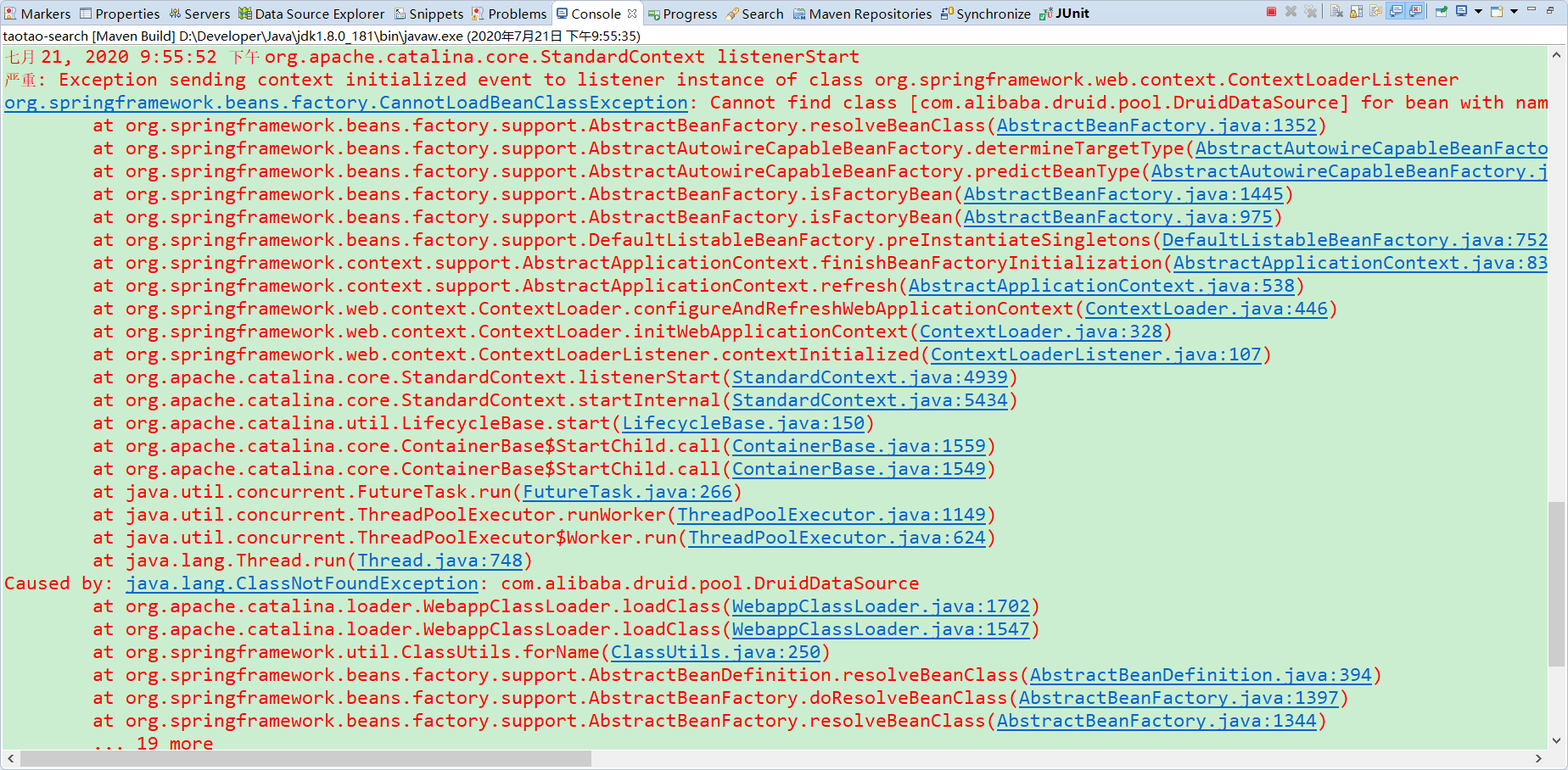
Task: Open WebappClassLoader.java:1702 link
Action: tap(881, 606)
